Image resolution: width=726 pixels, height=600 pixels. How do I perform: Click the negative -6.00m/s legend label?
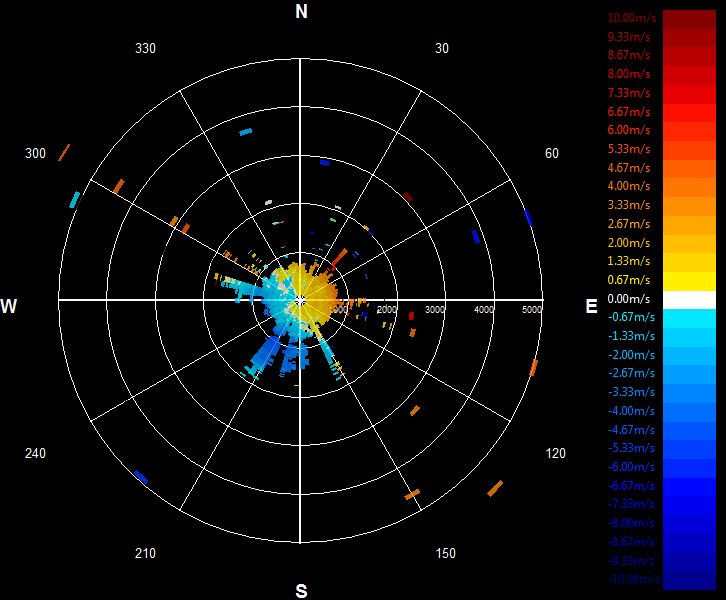tap(631, 467)
